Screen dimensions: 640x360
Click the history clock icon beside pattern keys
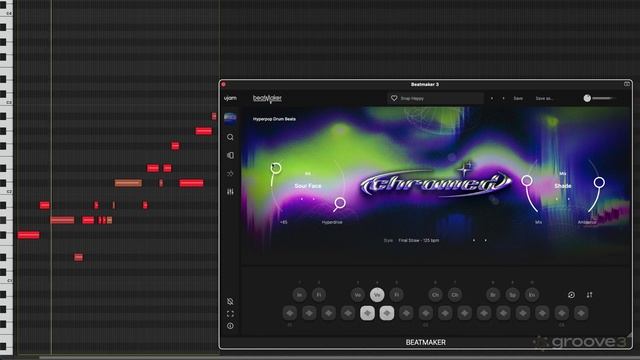point(571,295)
